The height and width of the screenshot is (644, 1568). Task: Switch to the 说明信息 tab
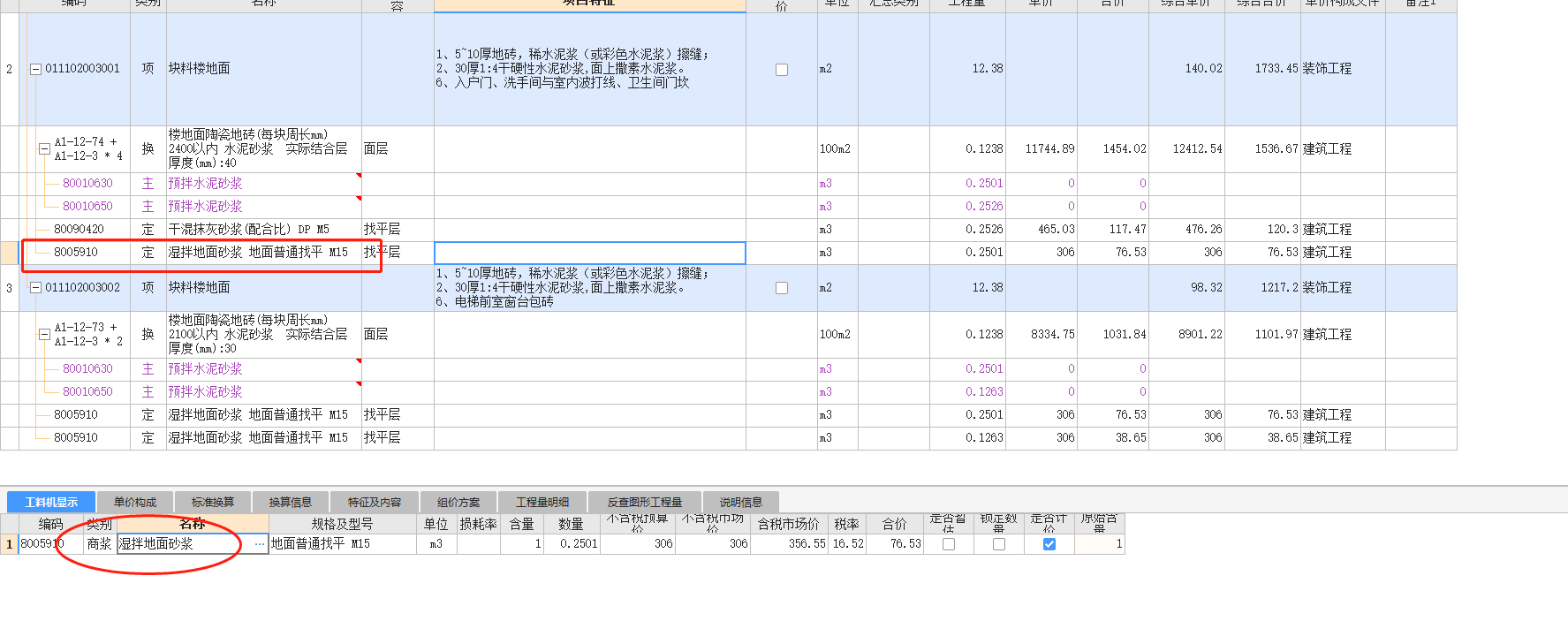[740, 502]
